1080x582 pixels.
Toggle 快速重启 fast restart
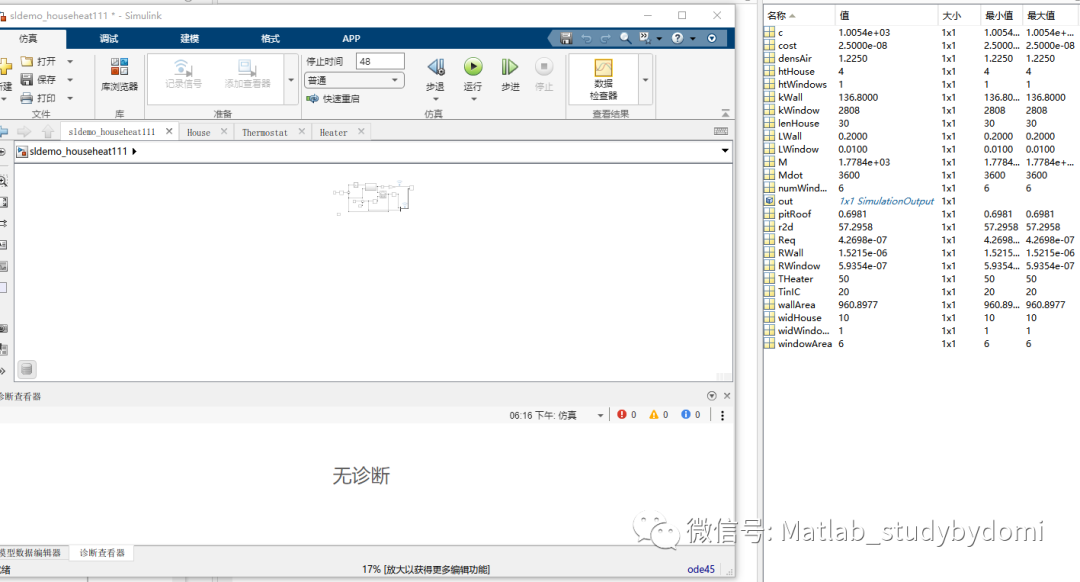[333, 98]
